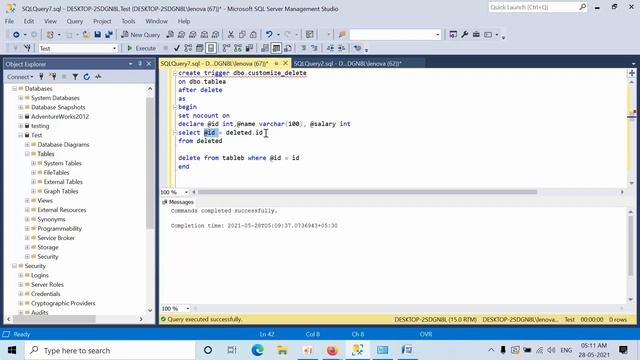Image resolution: width=640 pixels, height=360 pixels.
Task: Collapse the Test database node
Action: point(20,135)
